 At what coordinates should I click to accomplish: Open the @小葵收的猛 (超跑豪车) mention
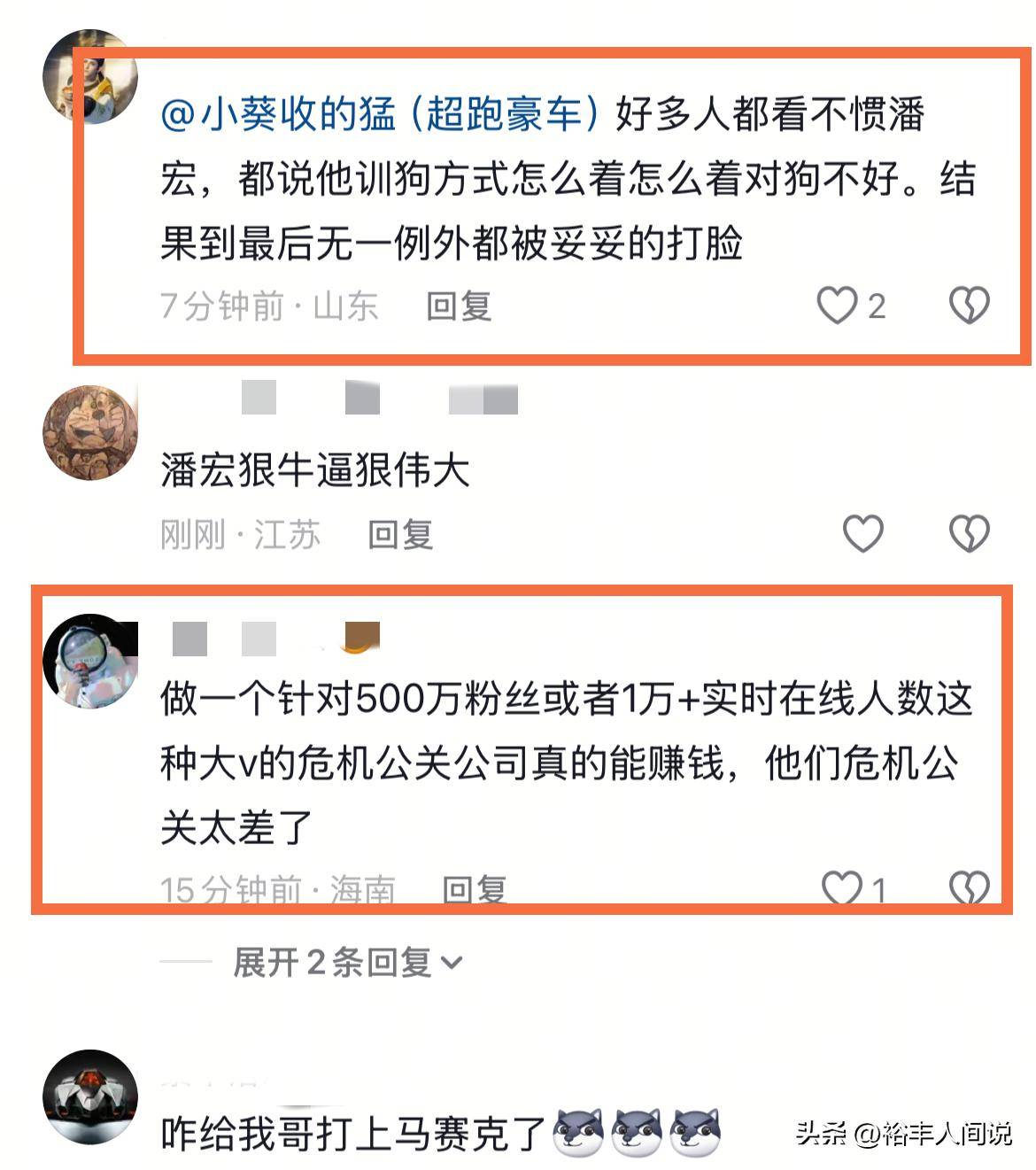click(x=382, y=114)
